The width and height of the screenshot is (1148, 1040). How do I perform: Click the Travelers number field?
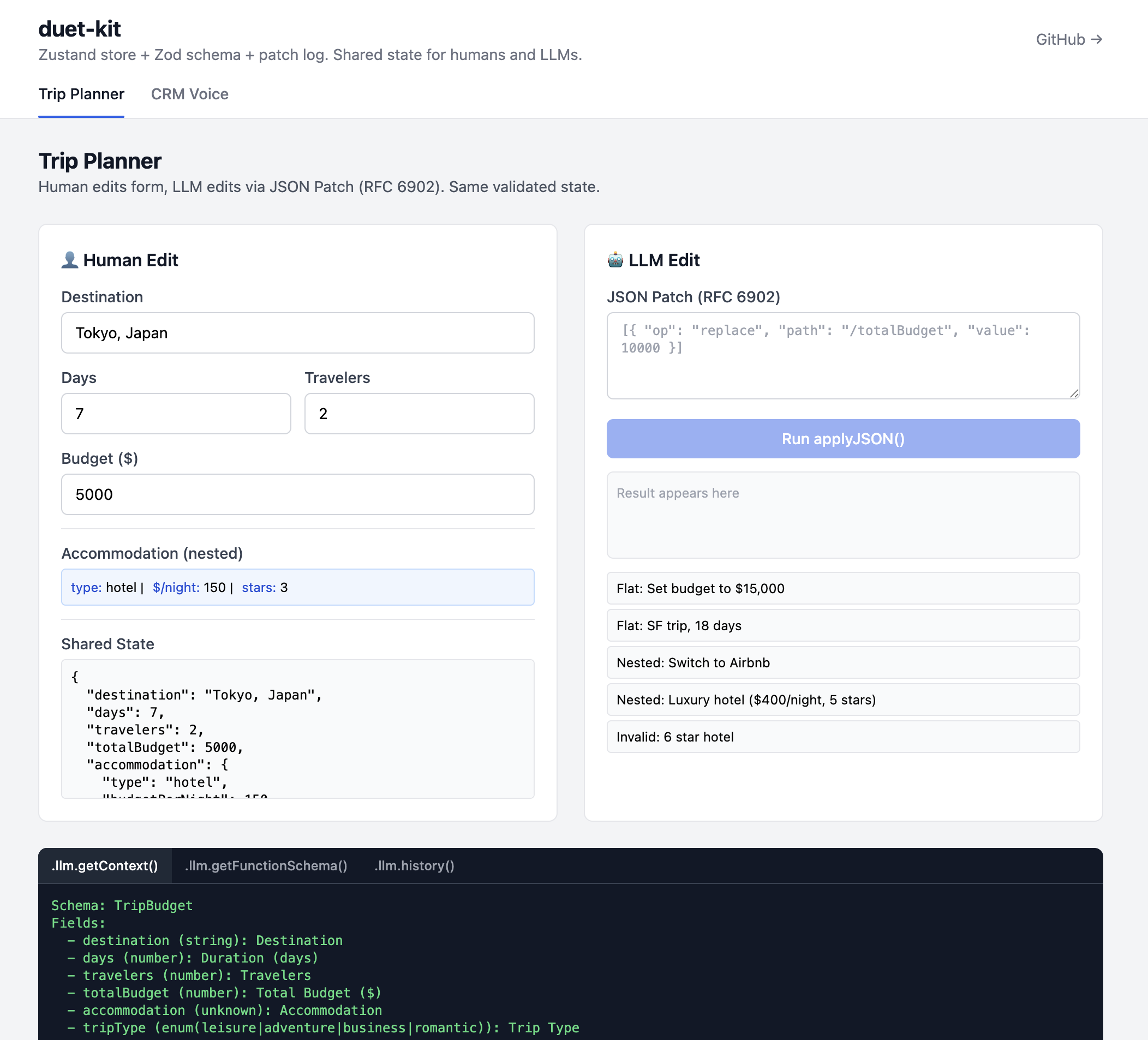(419, 414)
